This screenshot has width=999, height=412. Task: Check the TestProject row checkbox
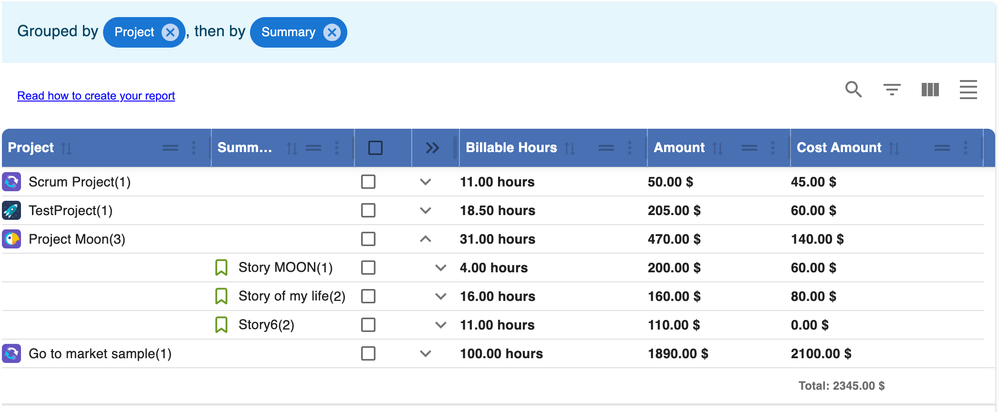(368, 211)
